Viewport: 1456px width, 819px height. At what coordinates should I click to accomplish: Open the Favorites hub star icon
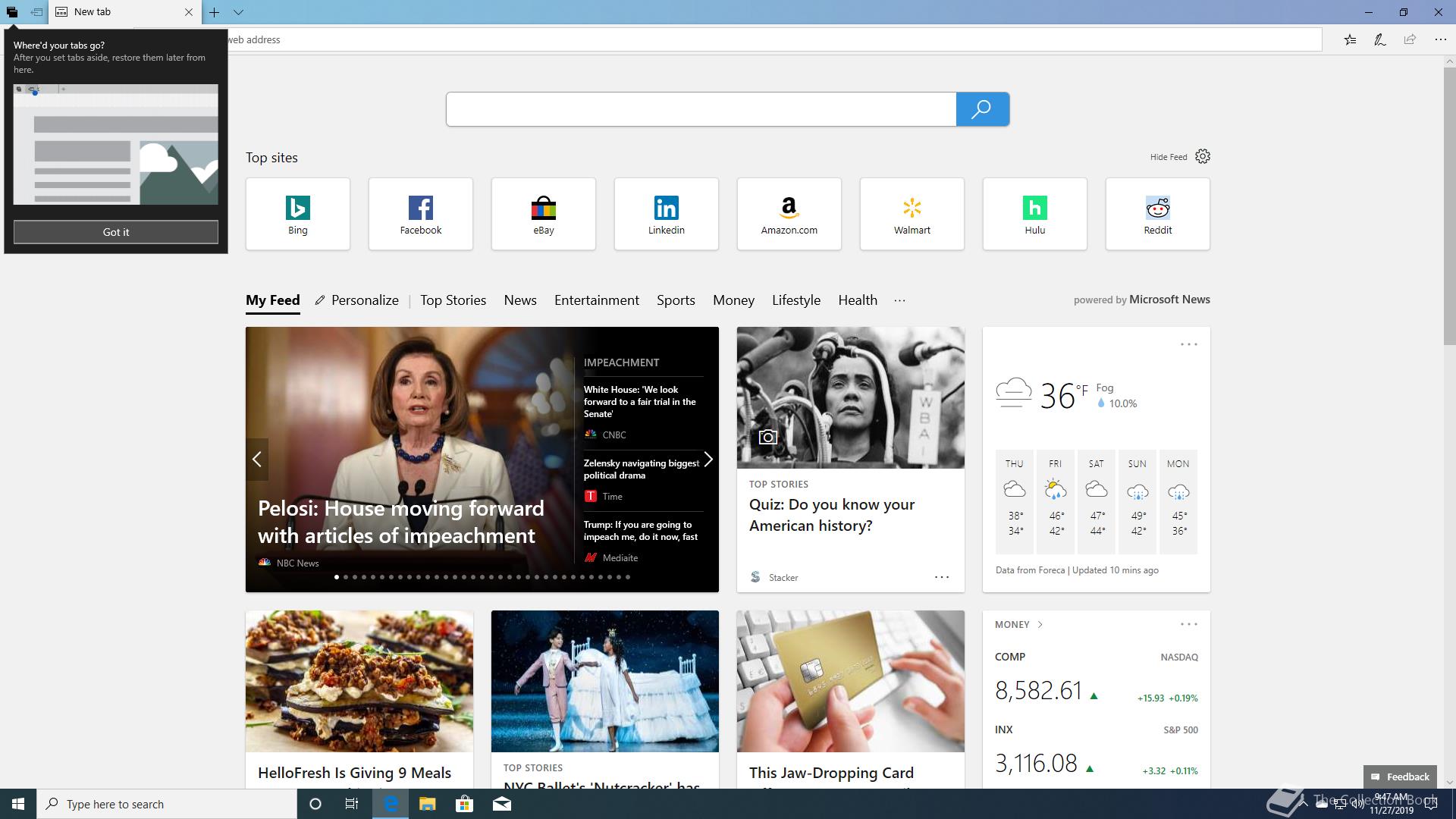[1350, 39]
